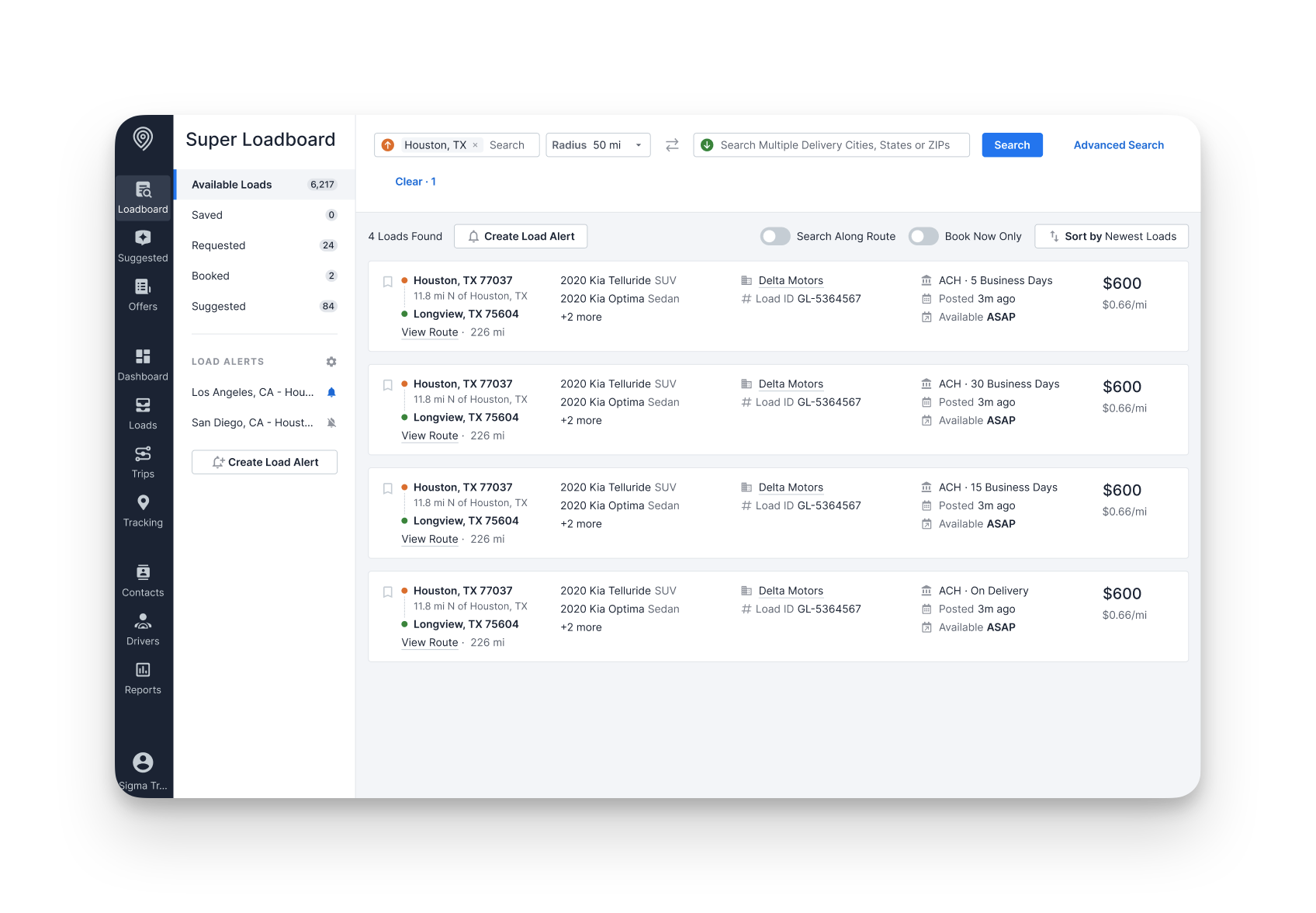Click Create Load Alert in left panel
Viewport: 1316px width, 913px height.
pos(265,462)
